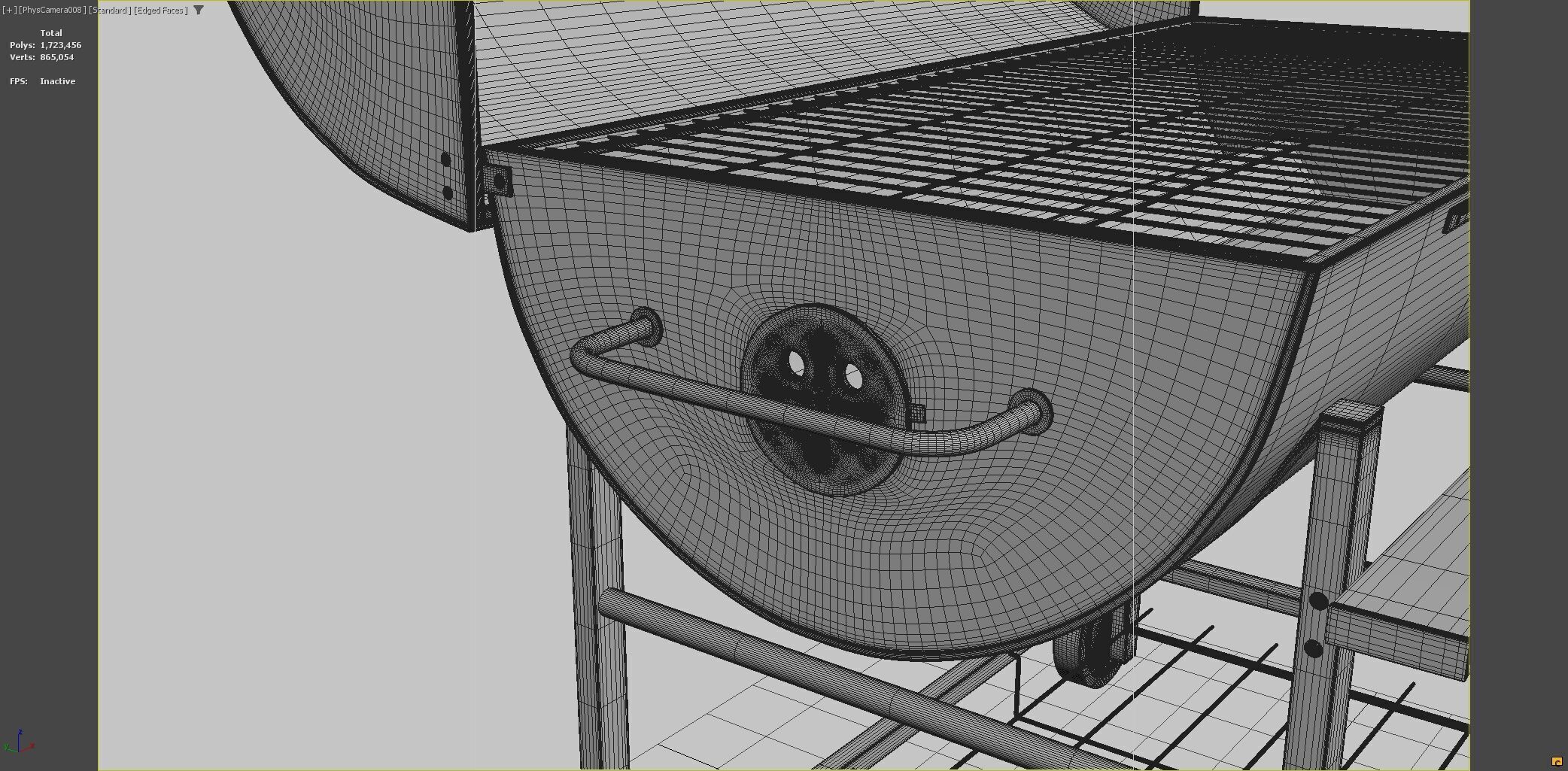The width and height of the screenshot is (1568, 771).
Task: Open the Standard shading quality menu
Action: pyautogui.click(x=110, y=11)
